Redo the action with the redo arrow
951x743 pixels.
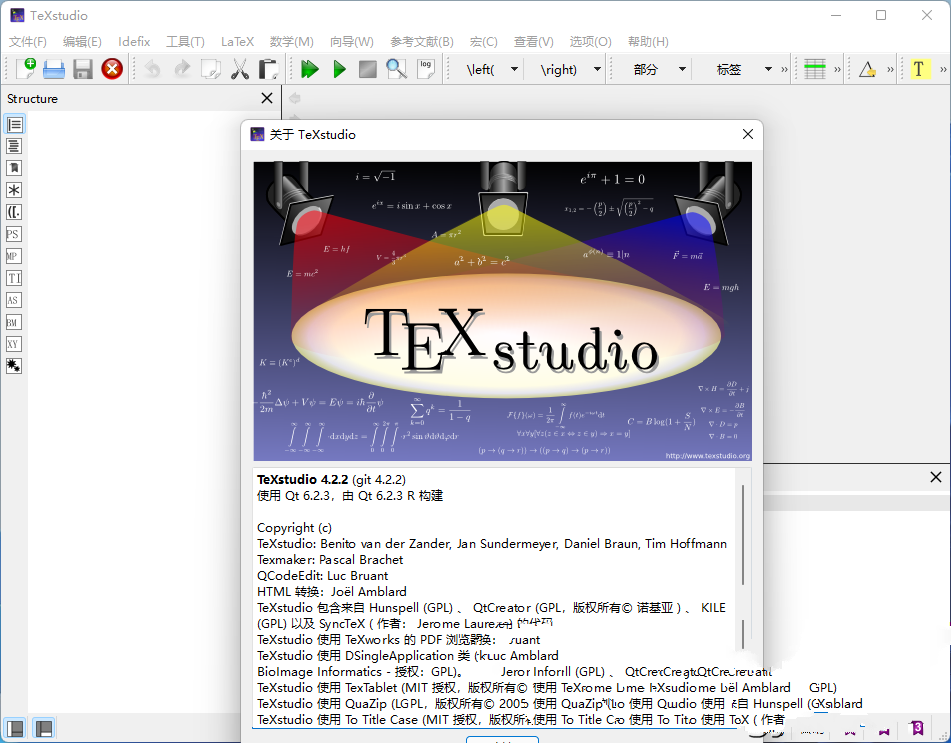click(181, 69)
